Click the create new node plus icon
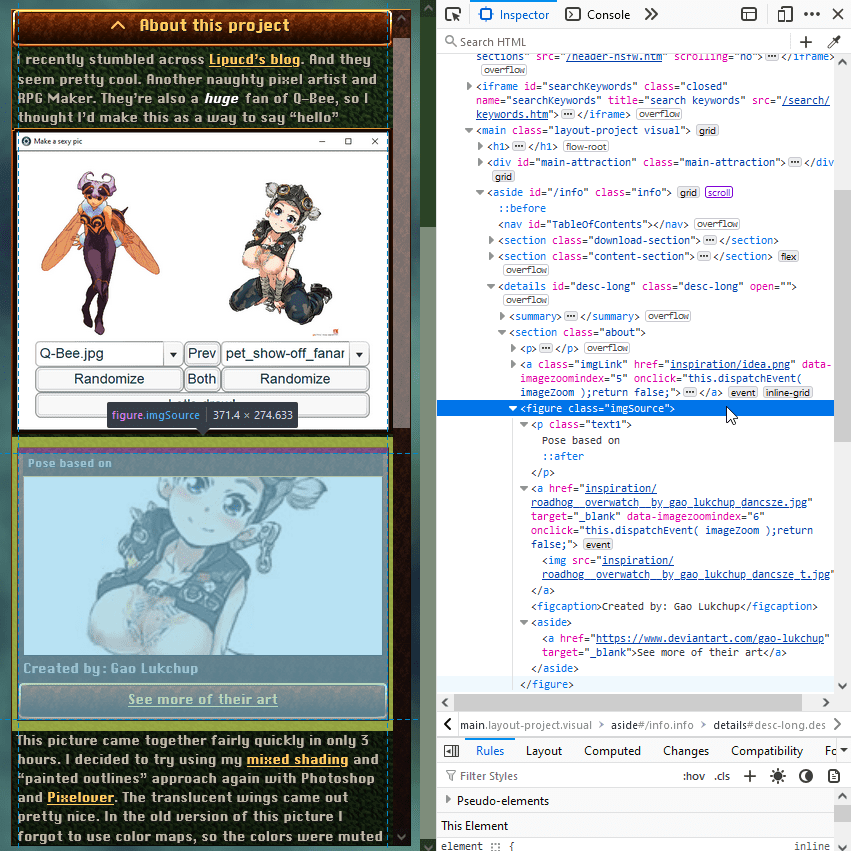851x851 pixels. pos(806,42)
